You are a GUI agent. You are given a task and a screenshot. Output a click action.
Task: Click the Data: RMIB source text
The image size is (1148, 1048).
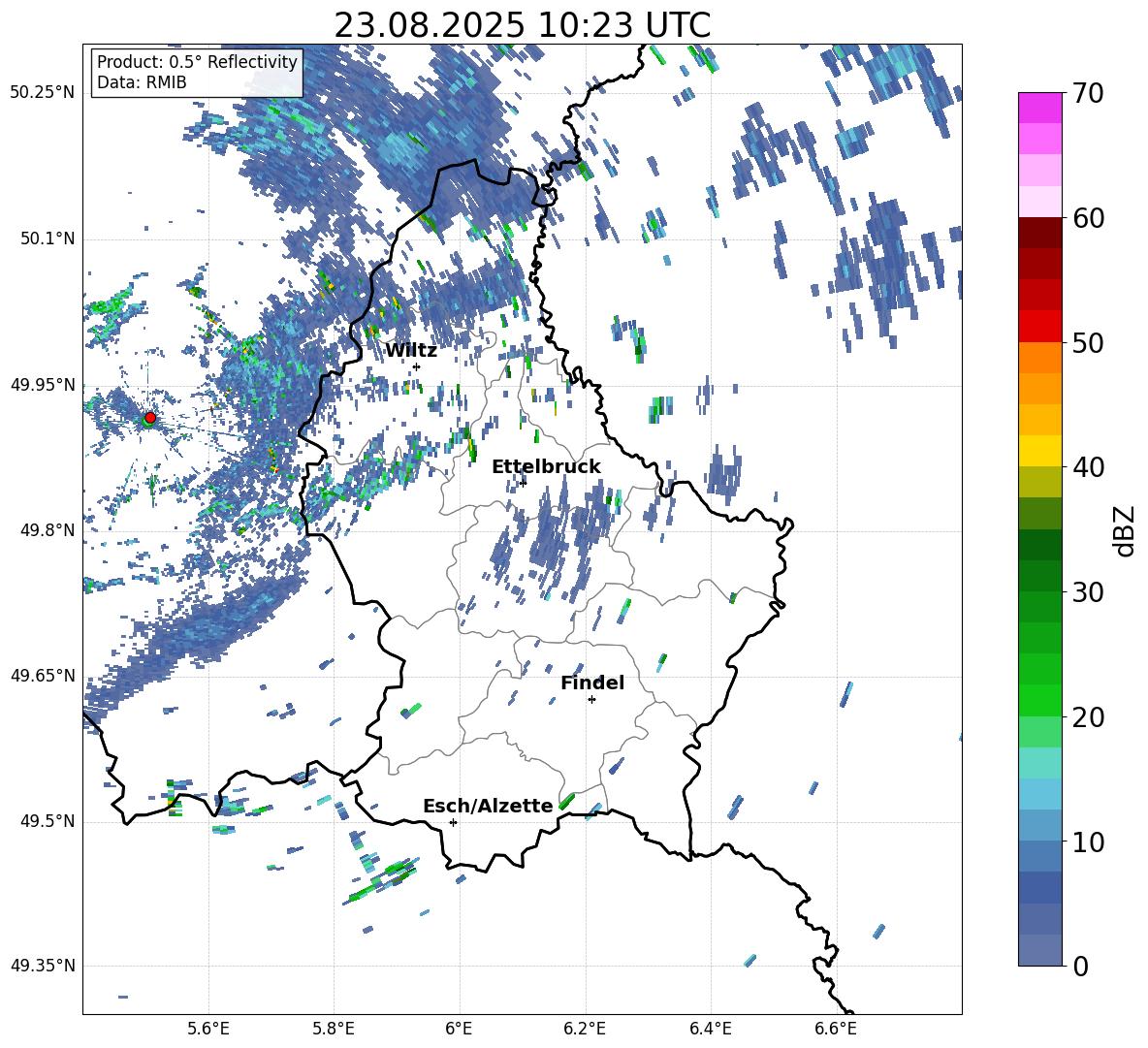(142, 82)
